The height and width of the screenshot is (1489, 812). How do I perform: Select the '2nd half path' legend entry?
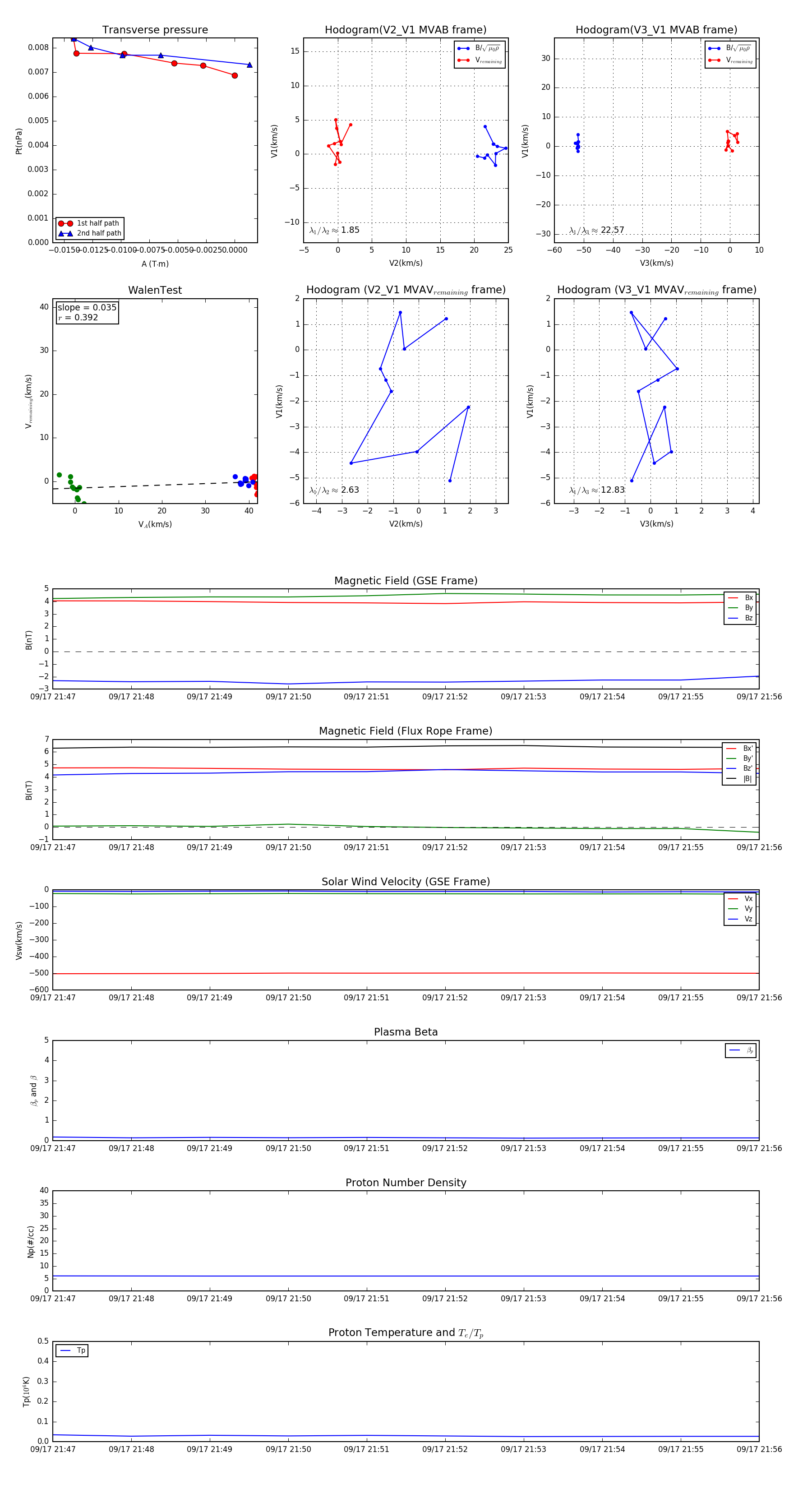(x=90, y=234)
